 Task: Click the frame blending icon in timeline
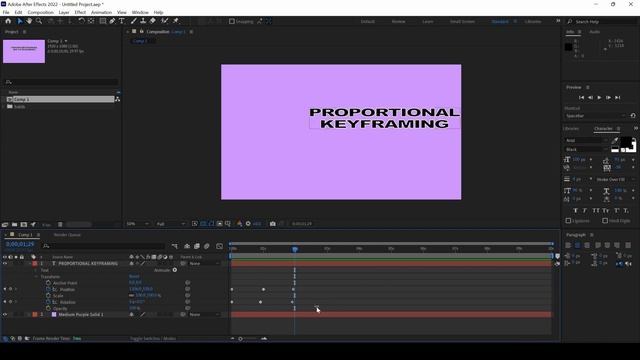(x=197, y=246)
